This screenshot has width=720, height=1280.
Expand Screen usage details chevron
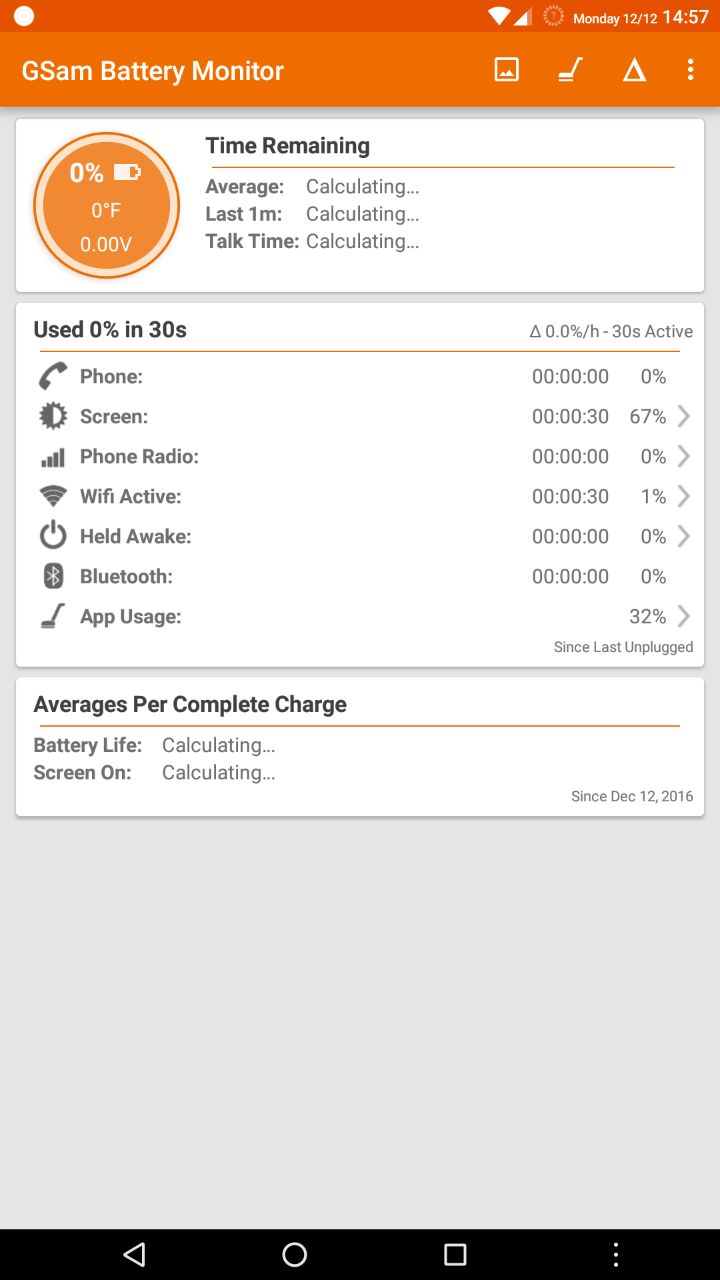(684, 416)
